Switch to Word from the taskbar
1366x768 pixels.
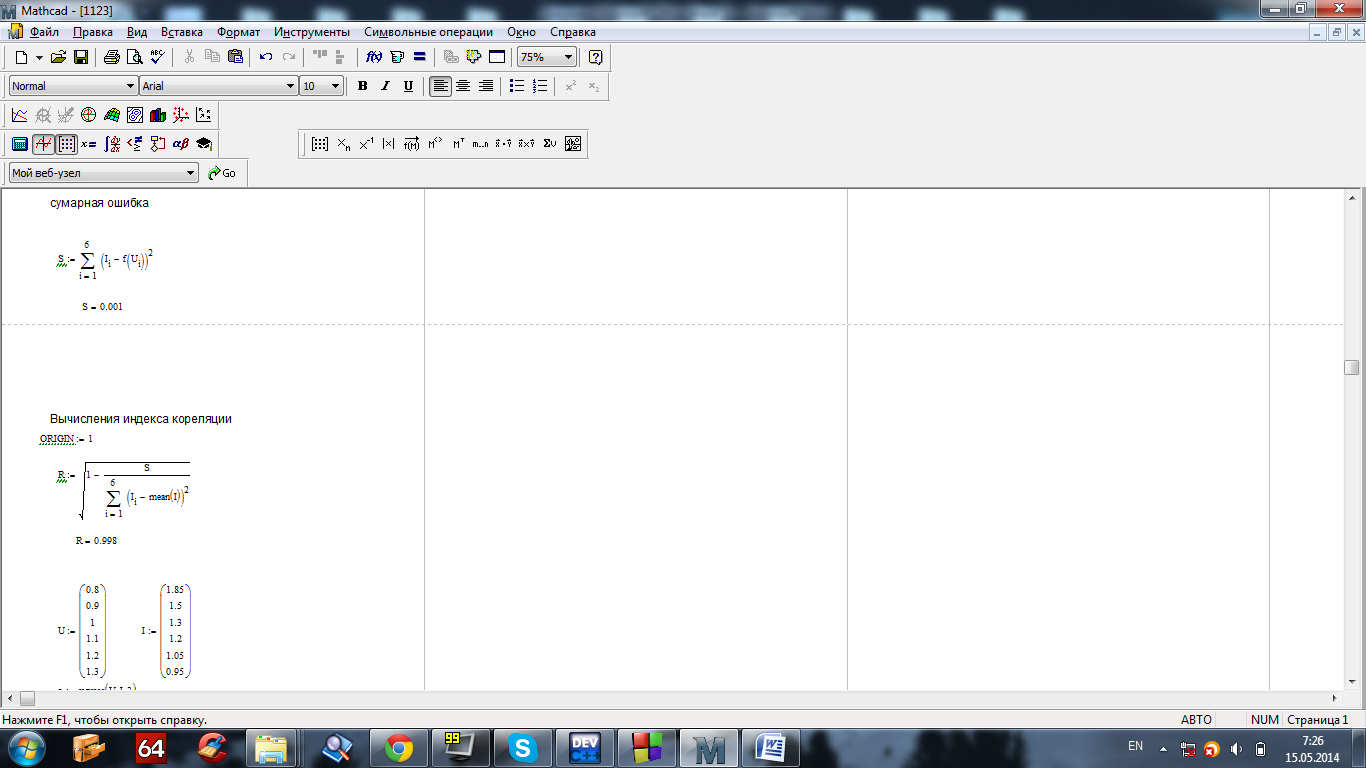tap(770, 748)
